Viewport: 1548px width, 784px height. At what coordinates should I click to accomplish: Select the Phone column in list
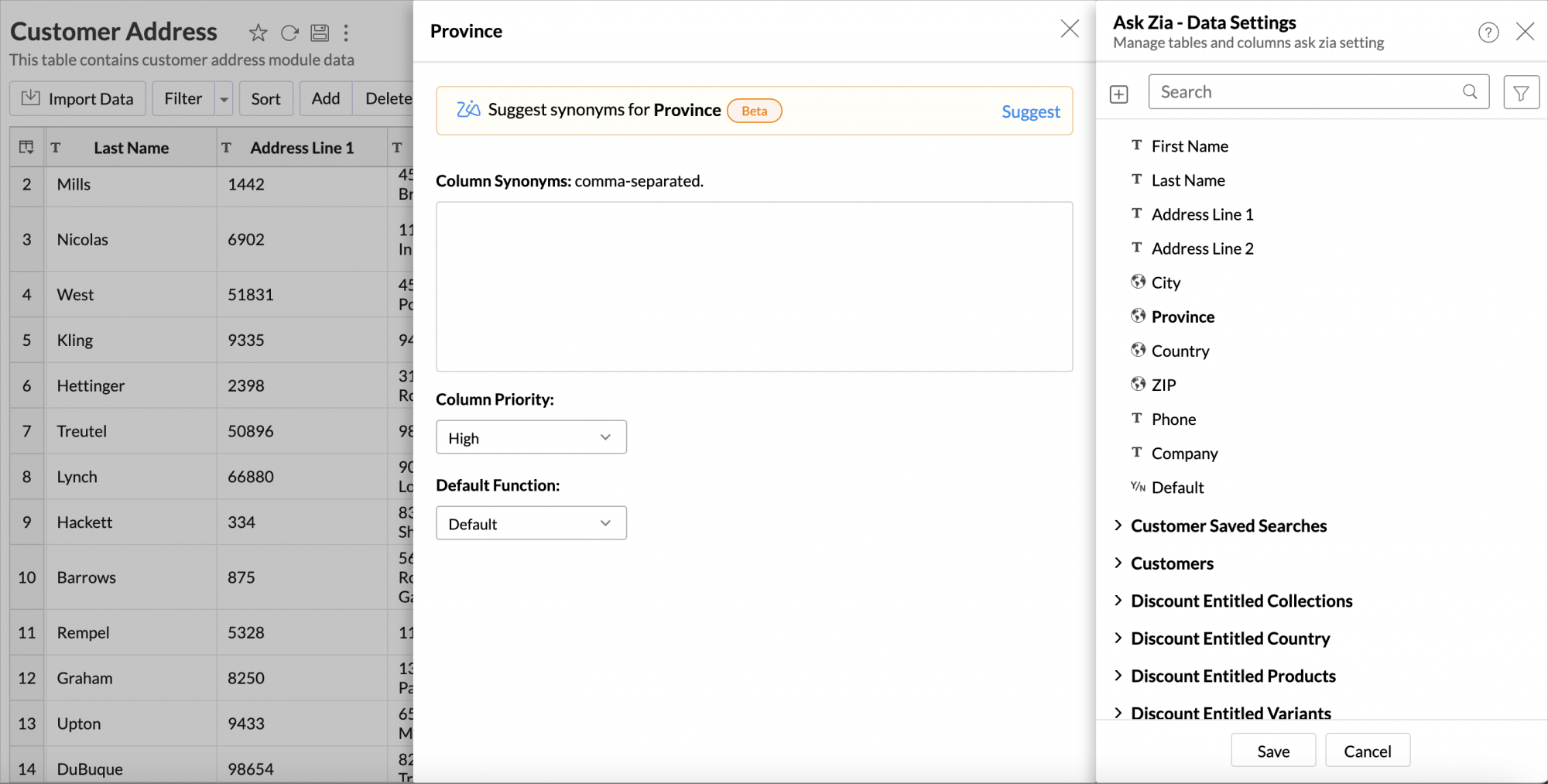[1173, 419]
